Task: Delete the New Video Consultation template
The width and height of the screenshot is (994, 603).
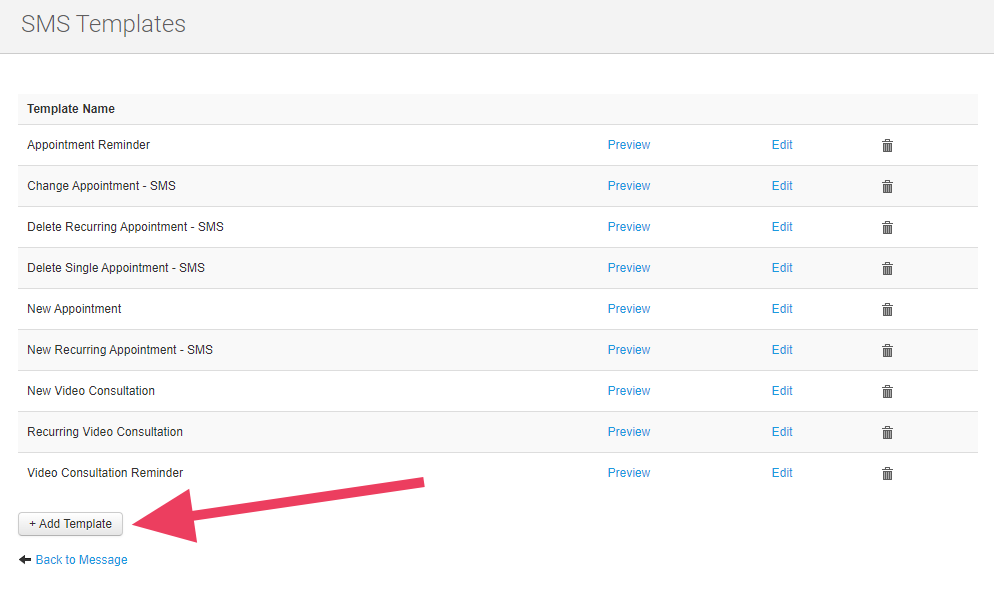Action: coord(887,392)
